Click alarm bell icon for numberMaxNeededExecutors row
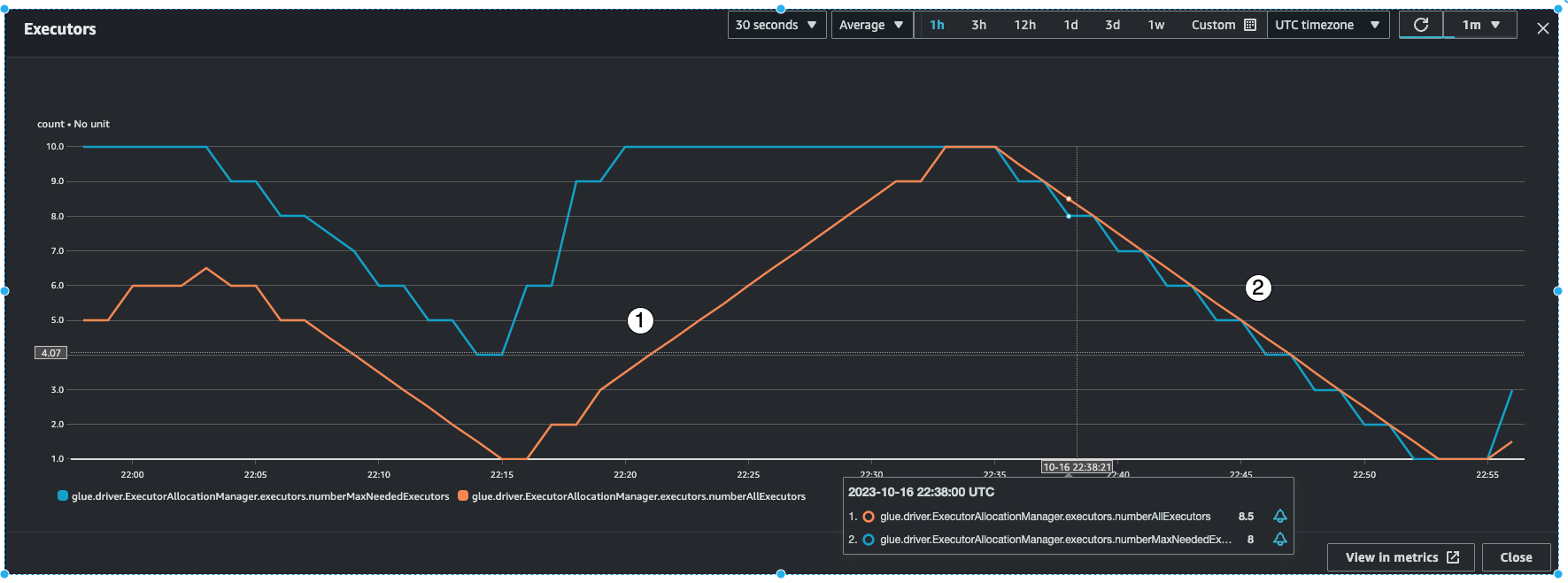The image size is (1568, 583). pyautogui.click(x=1279, y=539)
